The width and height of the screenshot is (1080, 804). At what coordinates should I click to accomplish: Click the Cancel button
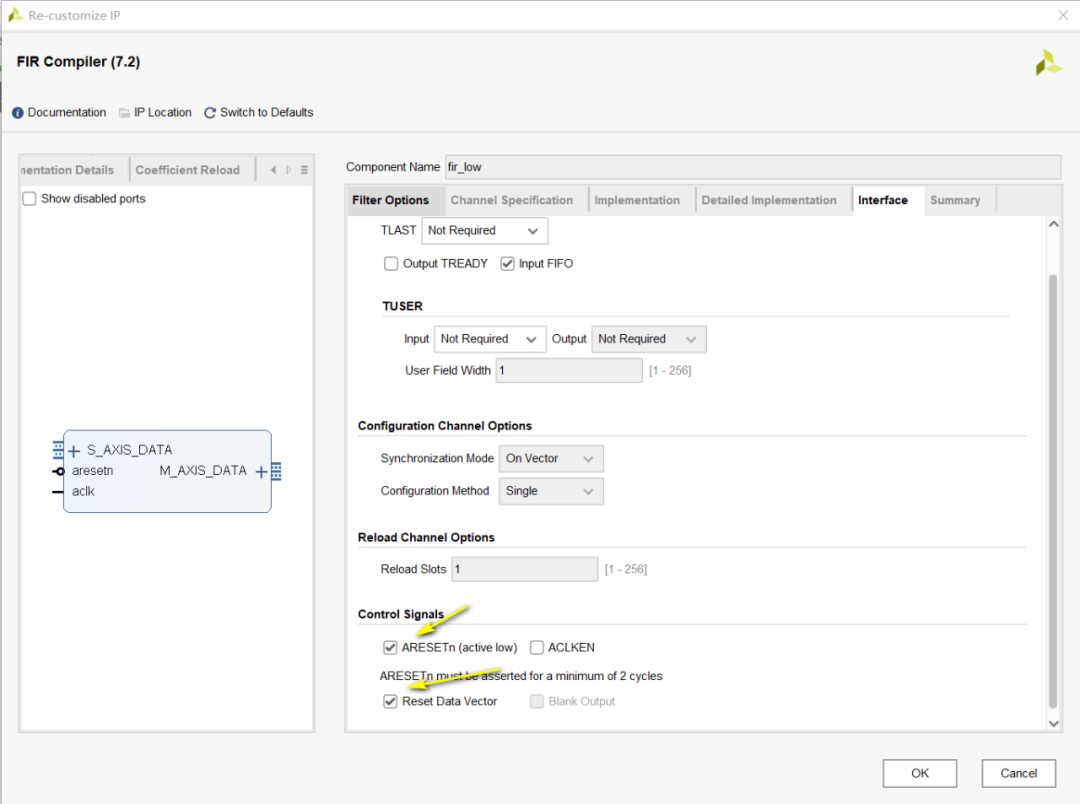[x=1018, y=773]
